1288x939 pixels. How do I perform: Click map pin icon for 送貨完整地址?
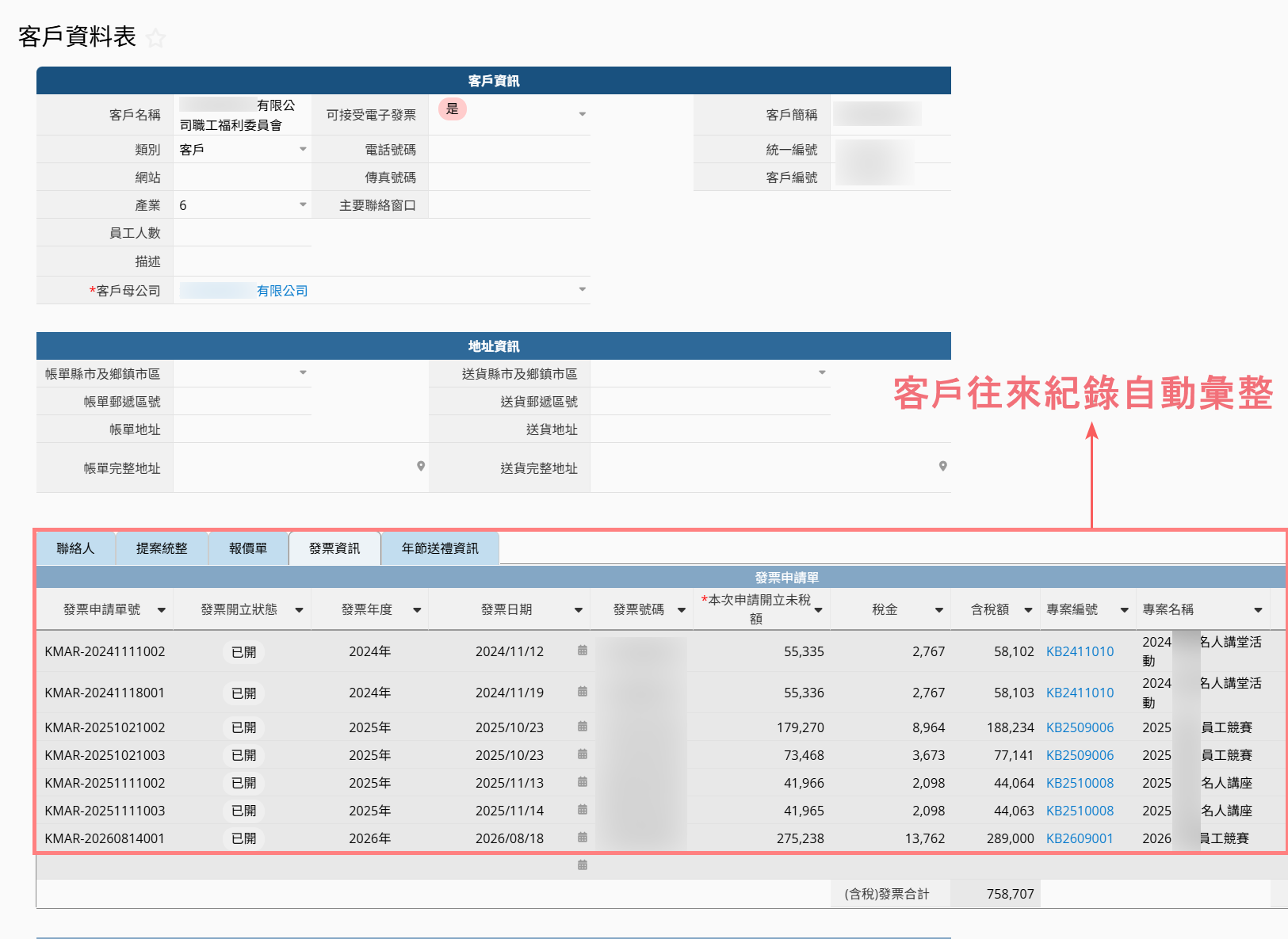(x=942, y=466)
